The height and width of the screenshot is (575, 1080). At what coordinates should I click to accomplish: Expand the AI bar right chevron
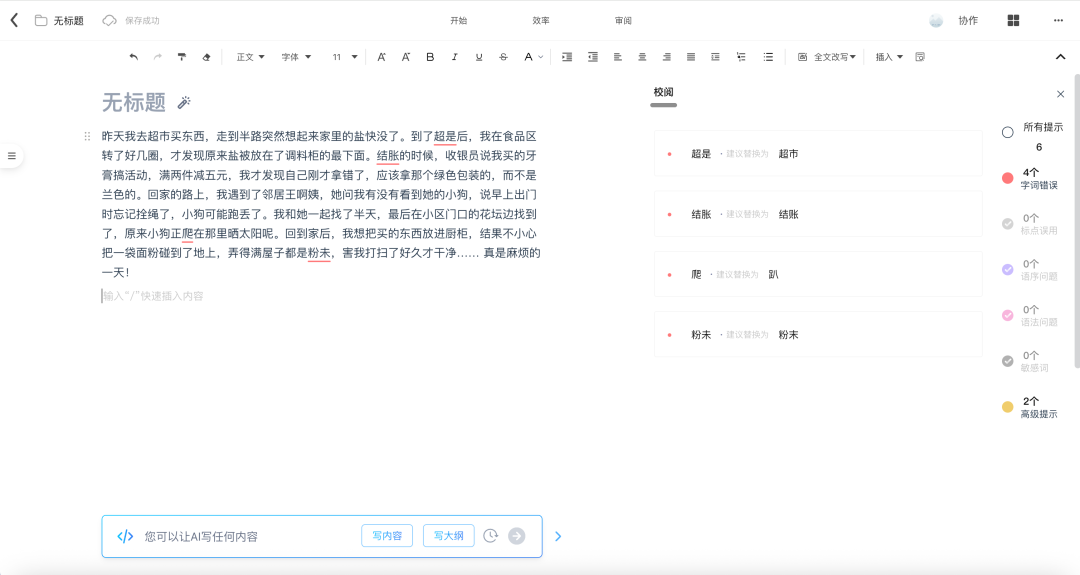[558, 536]
